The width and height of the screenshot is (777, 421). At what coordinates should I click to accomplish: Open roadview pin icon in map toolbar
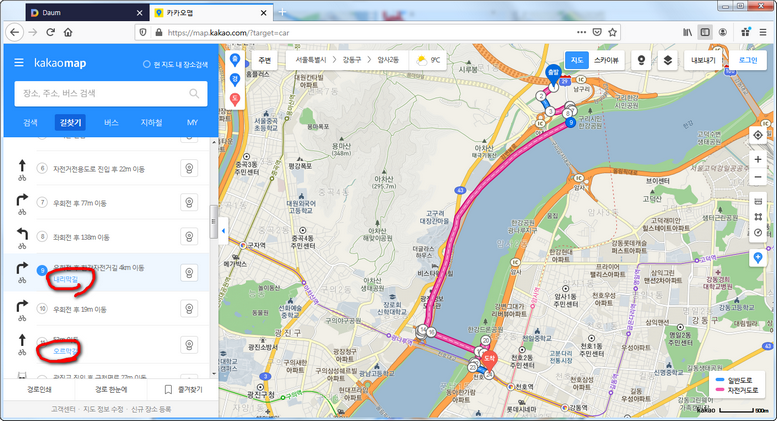click(x=641, y=60)
